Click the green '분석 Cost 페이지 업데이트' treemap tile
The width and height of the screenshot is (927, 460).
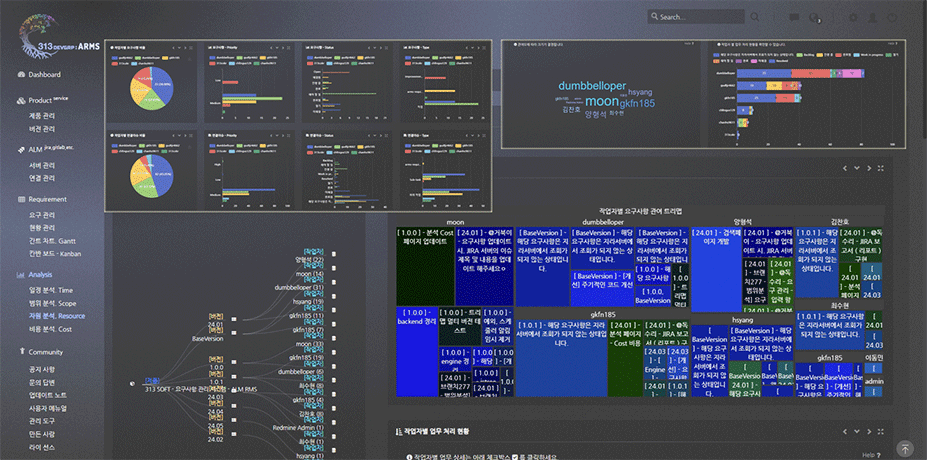pyautogui.click(x=423, y=264)
